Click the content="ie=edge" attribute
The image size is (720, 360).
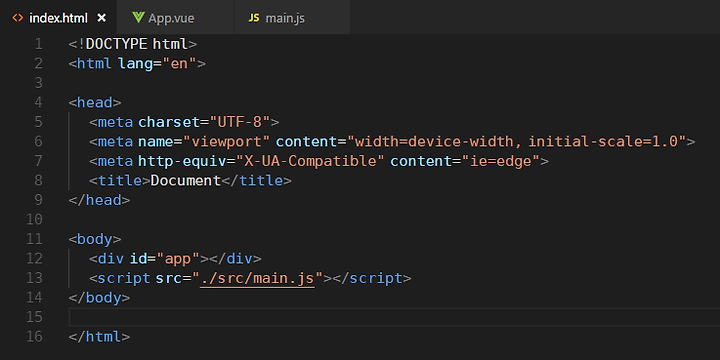[x=465, y=161]
